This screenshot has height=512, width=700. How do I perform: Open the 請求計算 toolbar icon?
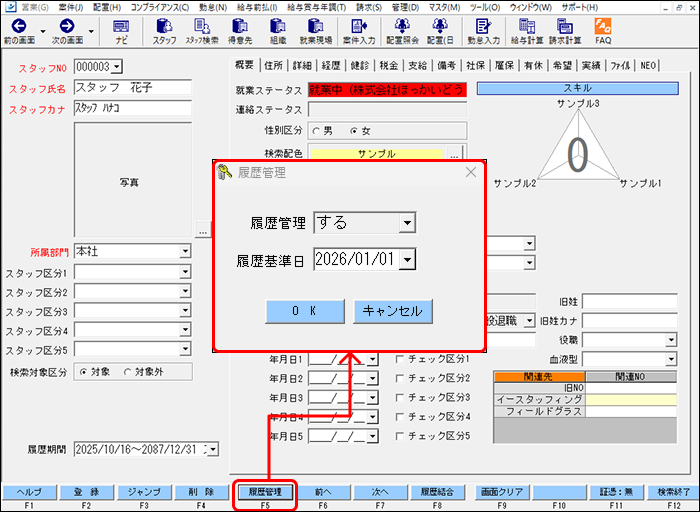point(565,31)
